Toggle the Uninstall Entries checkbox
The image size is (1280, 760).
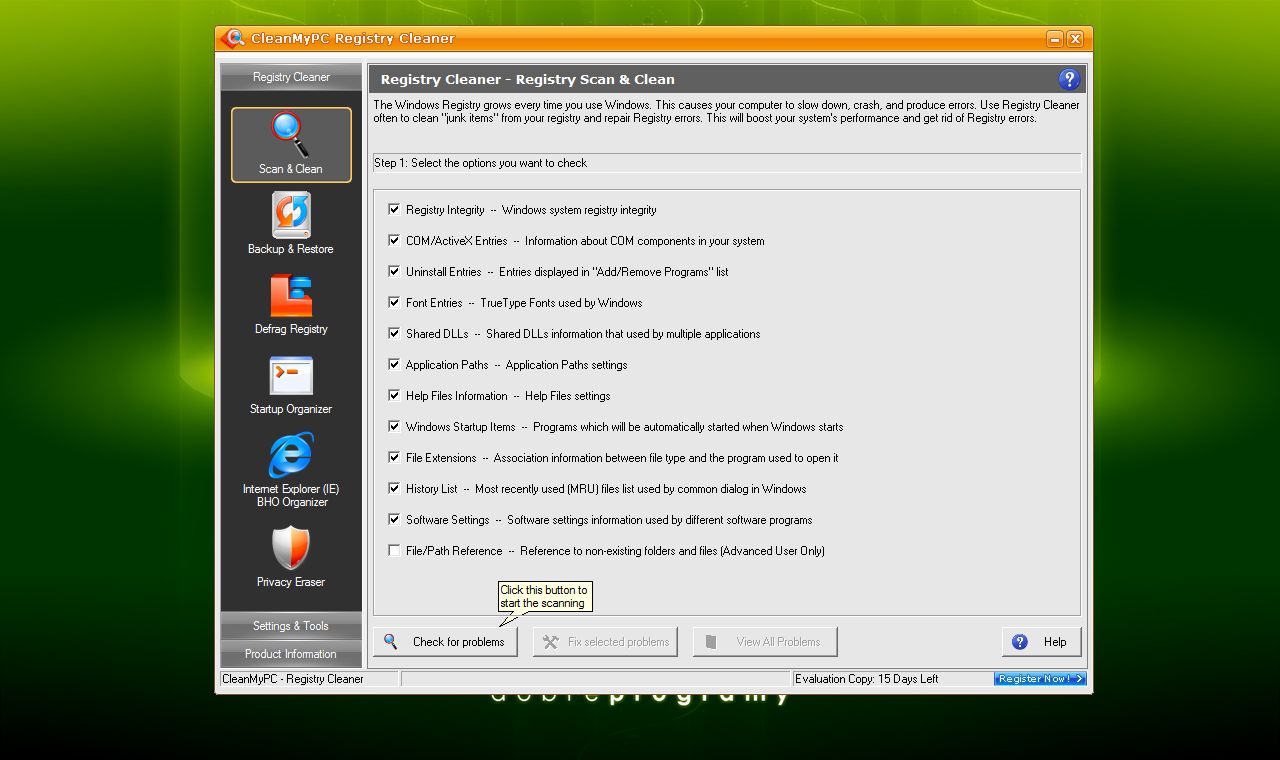[394, 272]
